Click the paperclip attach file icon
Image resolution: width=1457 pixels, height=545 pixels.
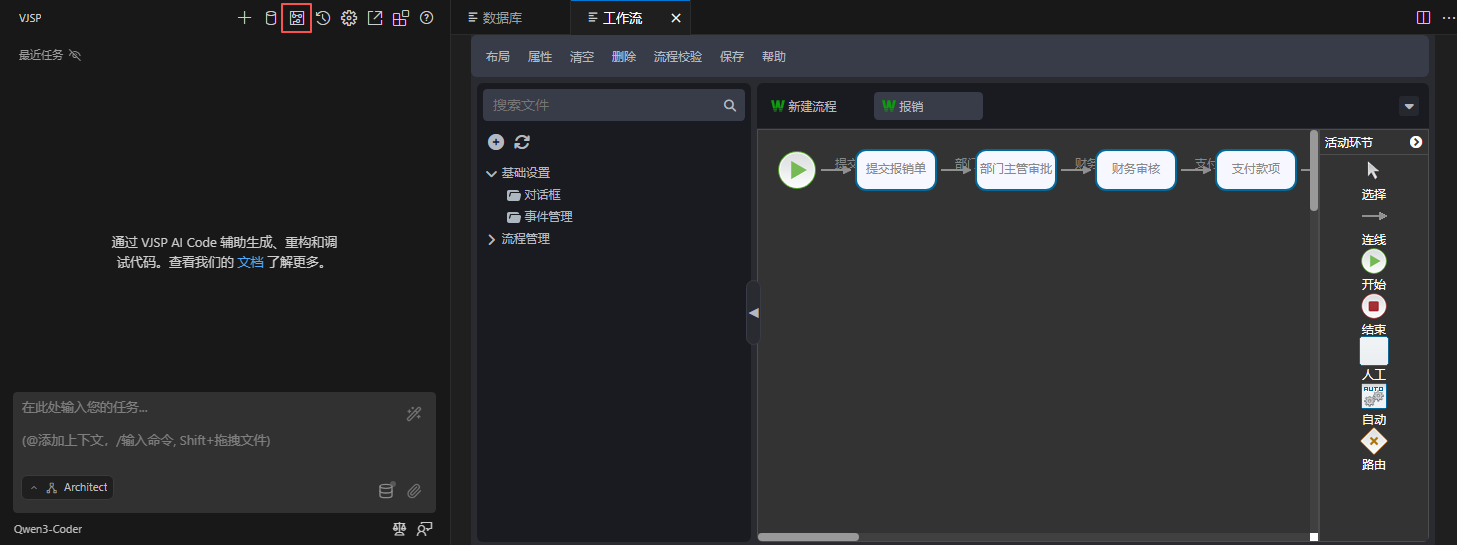tap(414, 491)
